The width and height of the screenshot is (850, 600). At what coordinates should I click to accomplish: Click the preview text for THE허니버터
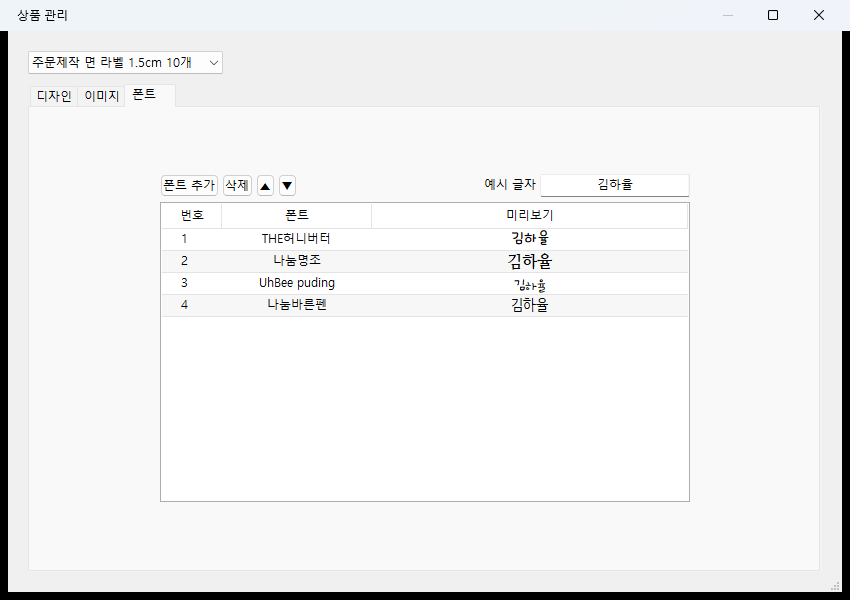[x=530, y=238]
